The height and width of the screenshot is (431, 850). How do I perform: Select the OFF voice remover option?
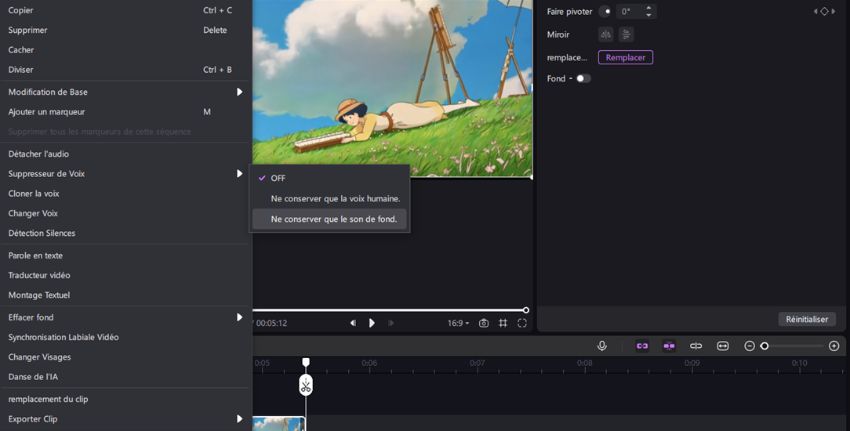pyautogui.click(x=278, y=178)
